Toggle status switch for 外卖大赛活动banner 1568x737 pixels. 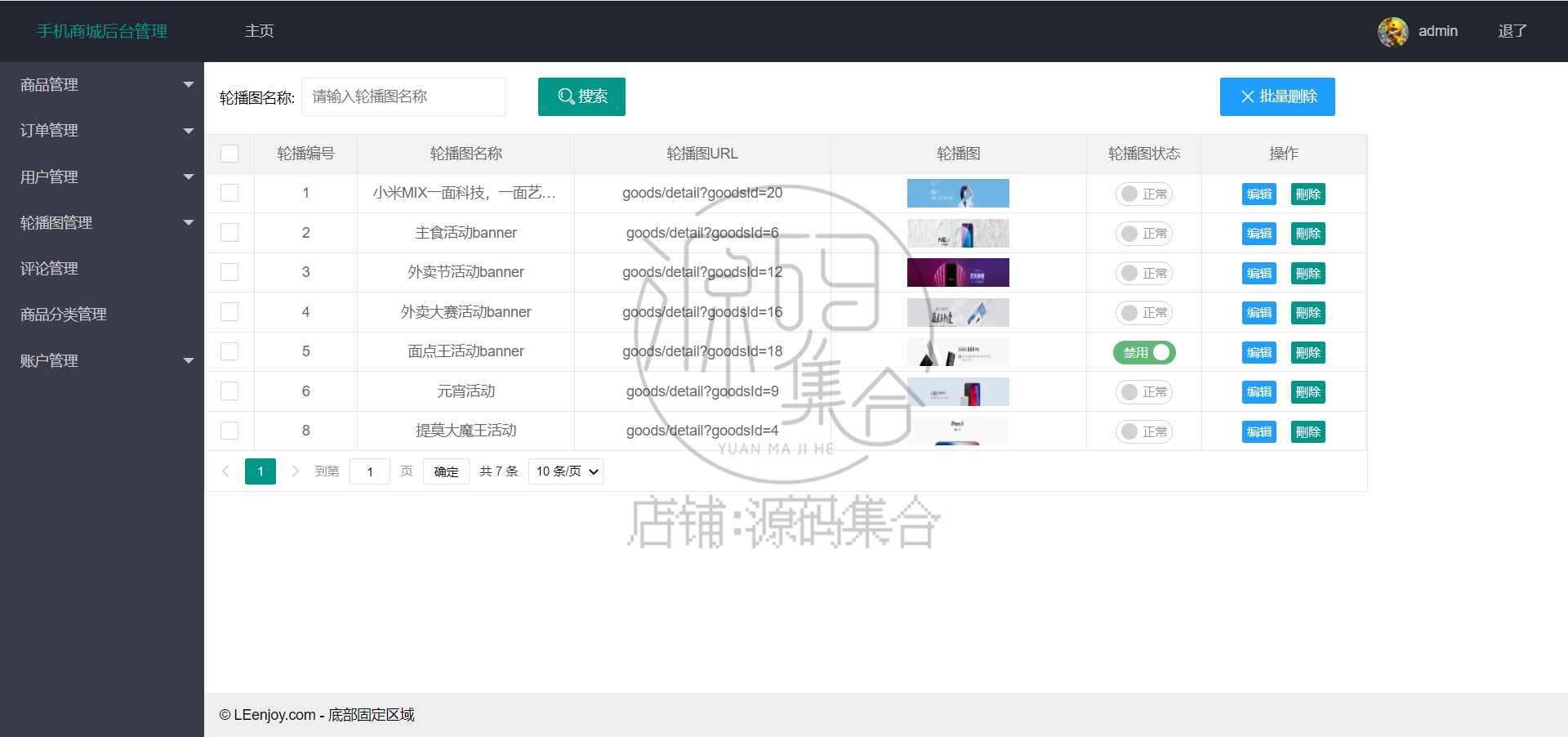pyautogui.click(x=1144, y=313)
